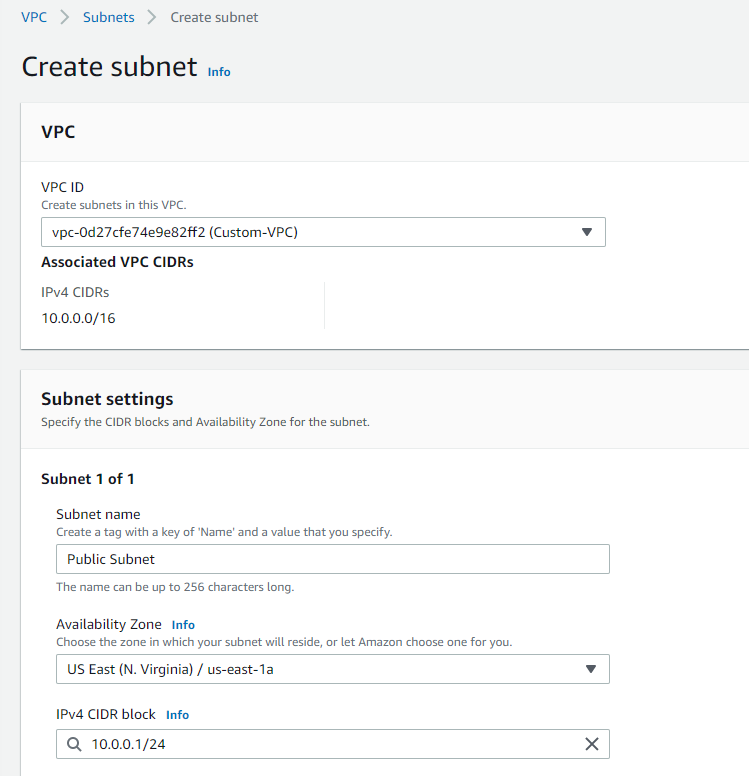Focus the Subnet name input containing Public Subnet

pos(333,559)
